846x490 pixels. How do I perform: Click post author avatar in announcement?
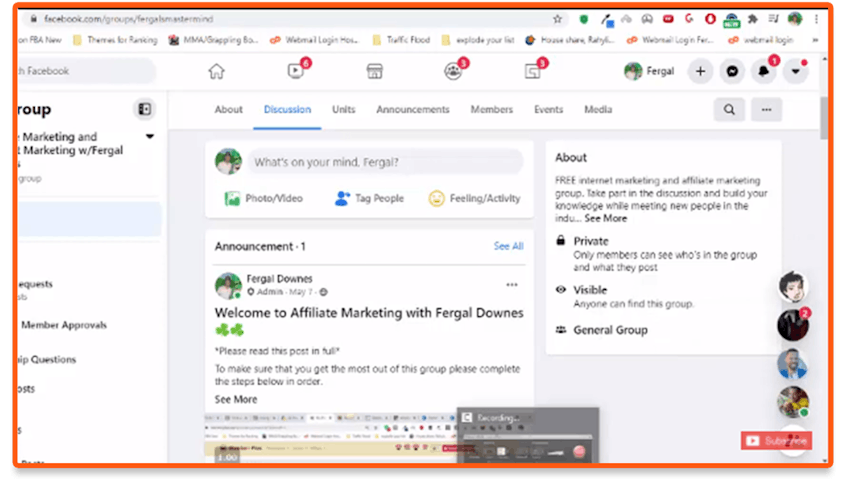[x=228, y=286]
